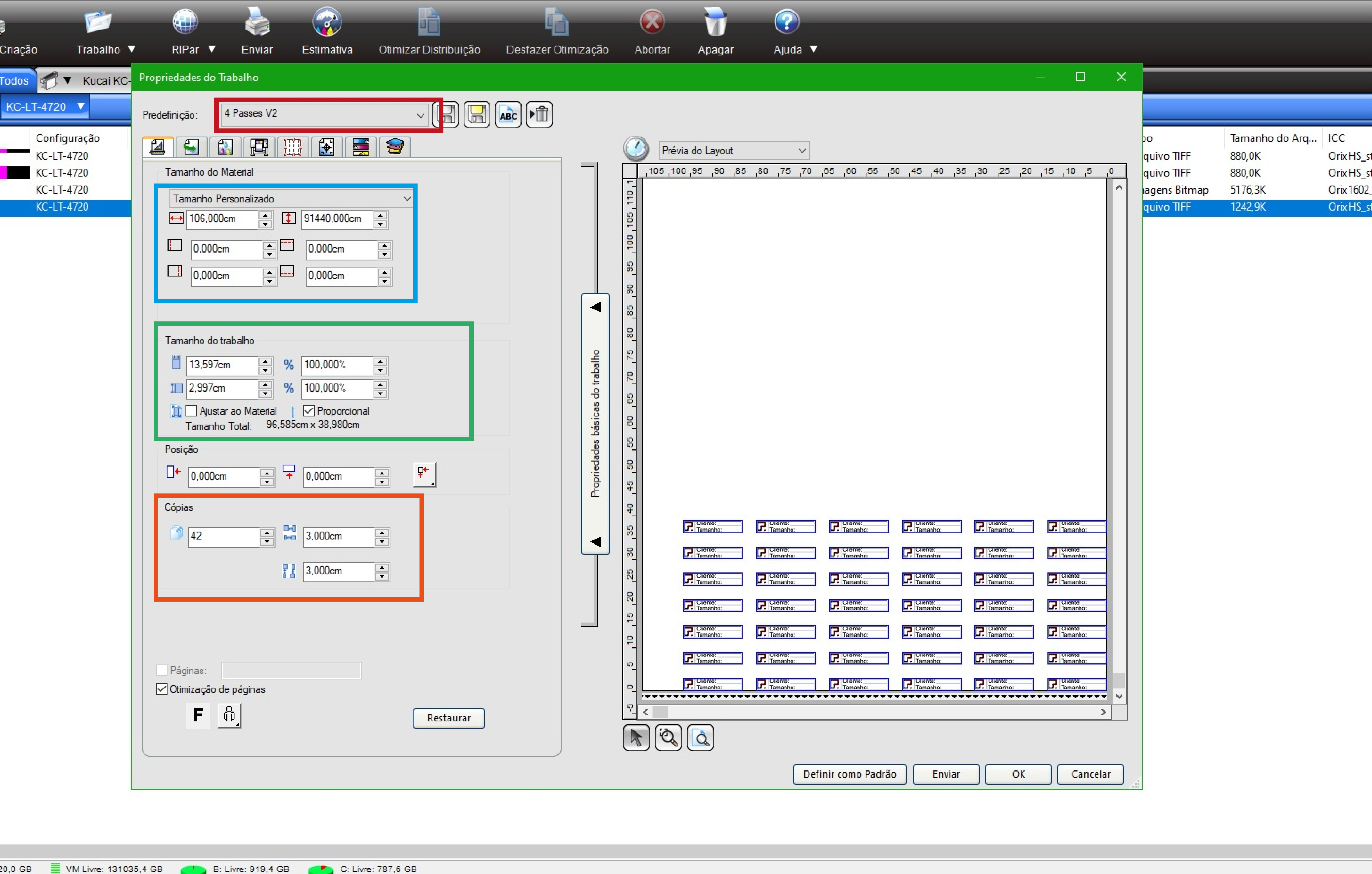Click the yellow floppy save-as preset icon
The height and width of the screenshot is (874, 1372).
[477, 114]
